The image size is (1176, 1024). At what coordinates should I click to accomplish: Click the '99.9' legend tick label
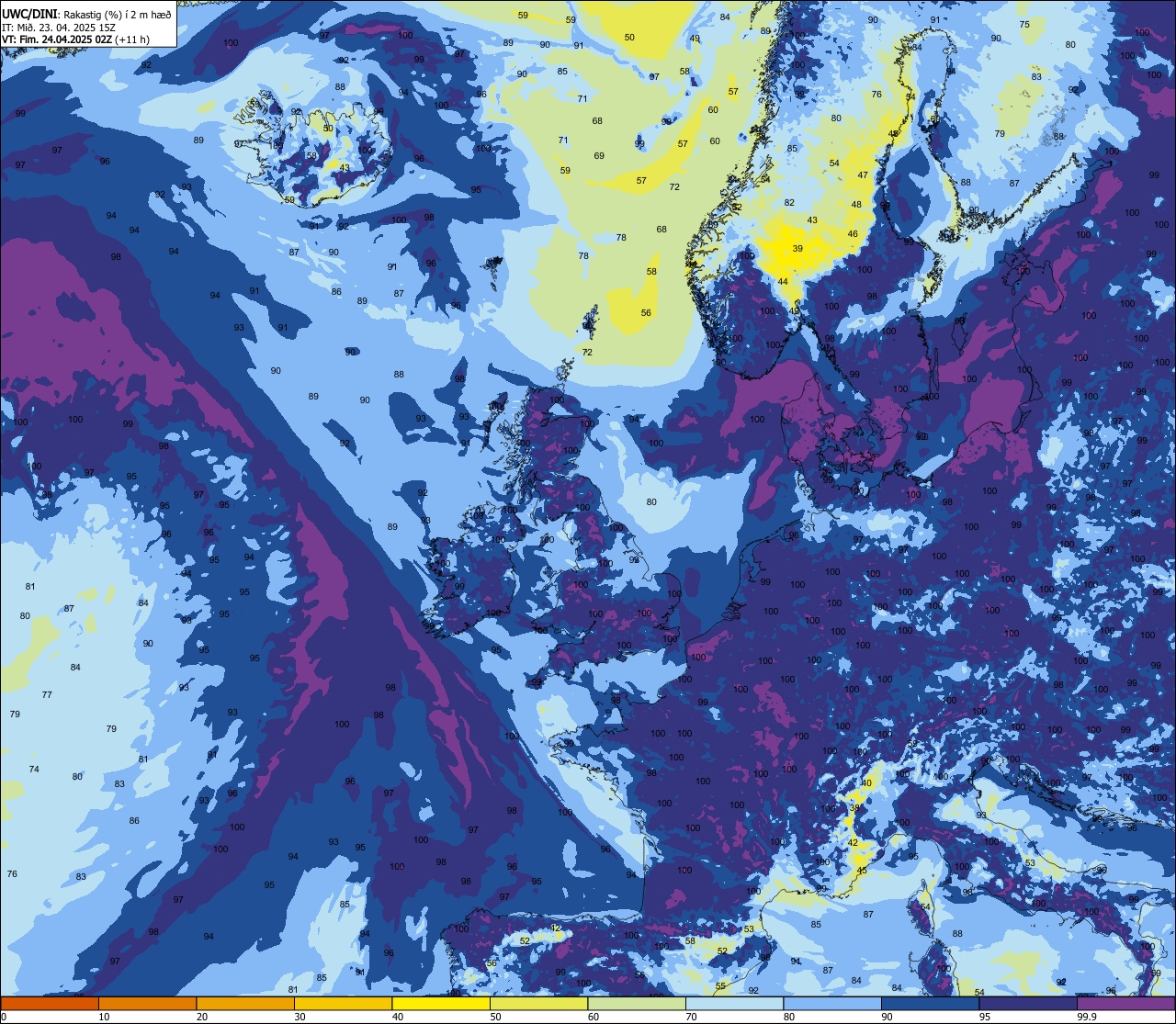tap(1088, 1017)
